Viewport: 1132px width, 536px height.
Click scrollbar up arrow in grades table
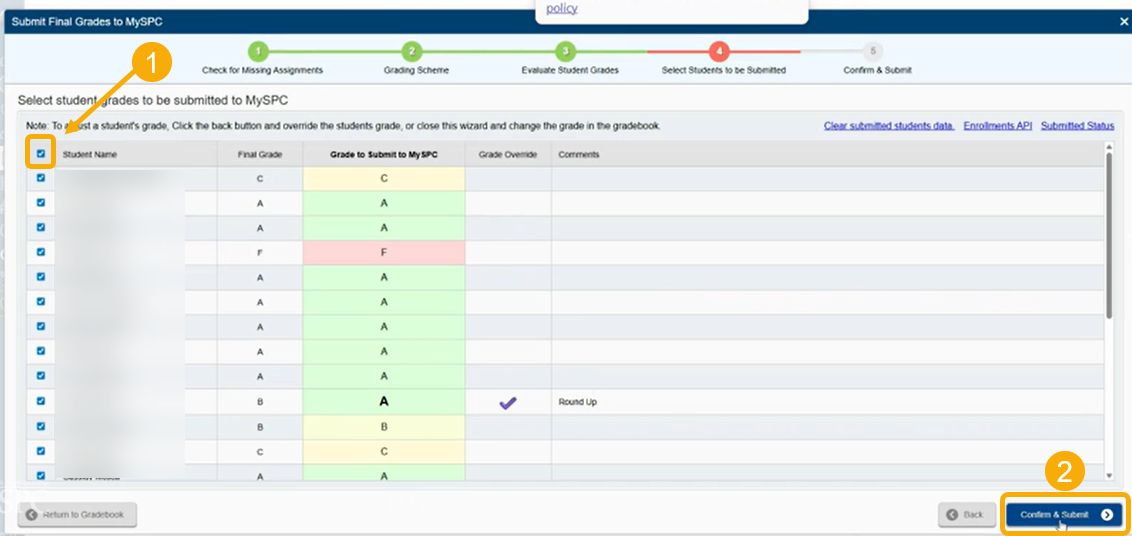coord(1110,147)
